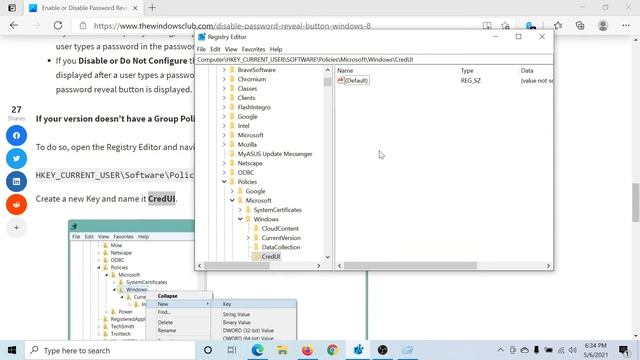Open a new browser tab
The image size is (640, 360).
(x=152, y=8)
